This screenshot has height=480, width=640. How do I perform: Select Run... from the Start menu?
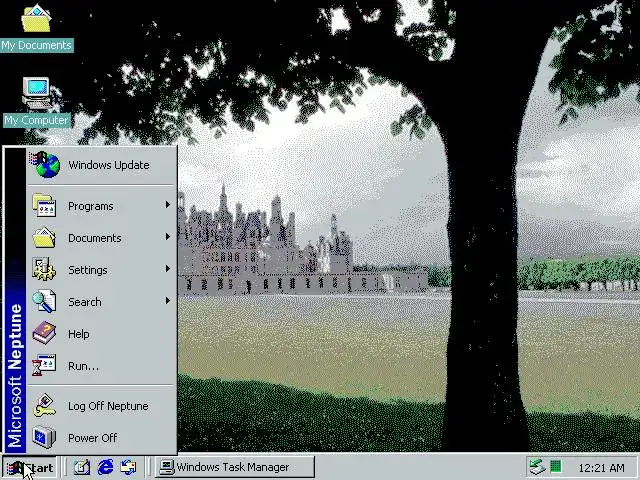[101, 365]
